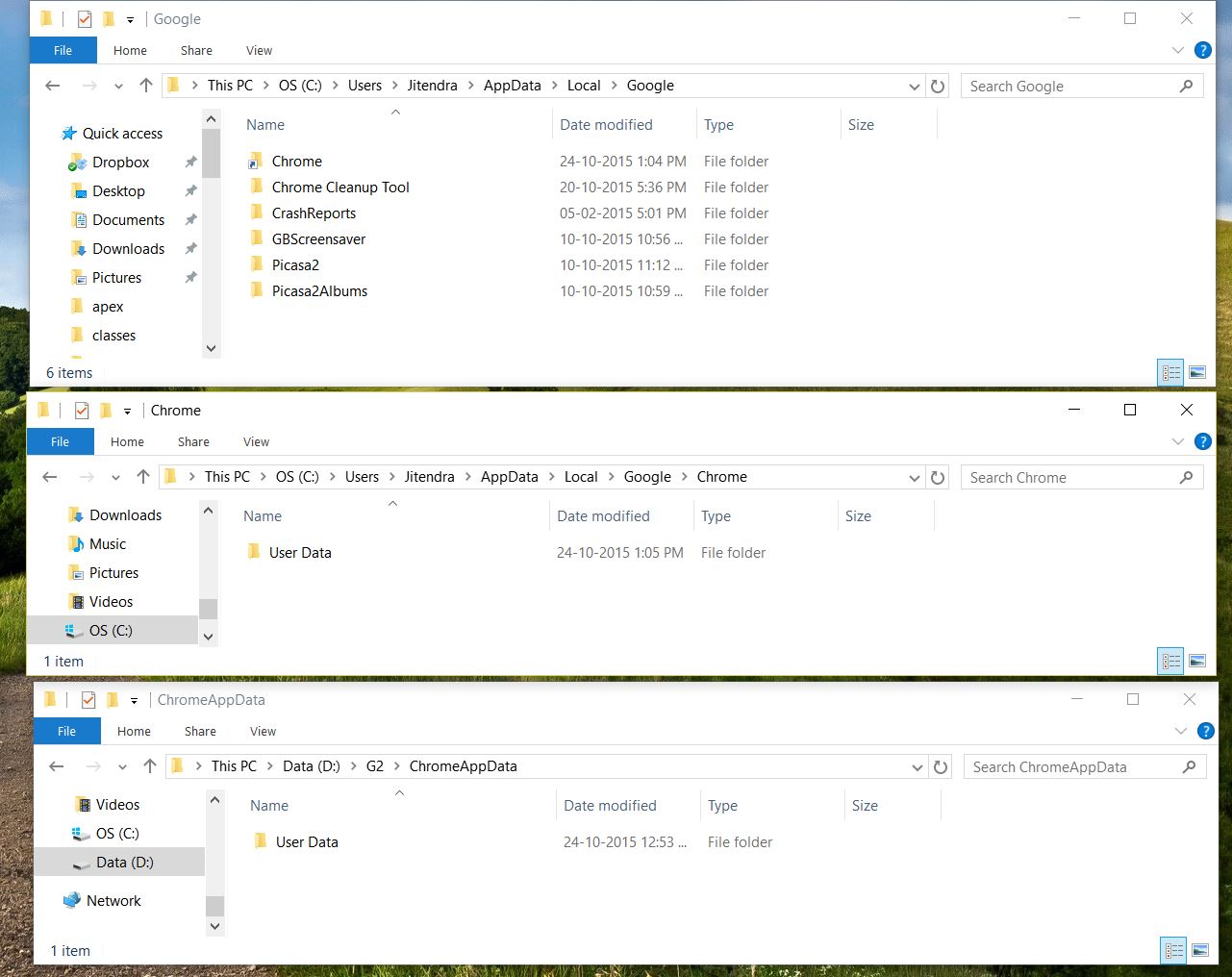Click Refresh button in Google window

pos(938,86)
